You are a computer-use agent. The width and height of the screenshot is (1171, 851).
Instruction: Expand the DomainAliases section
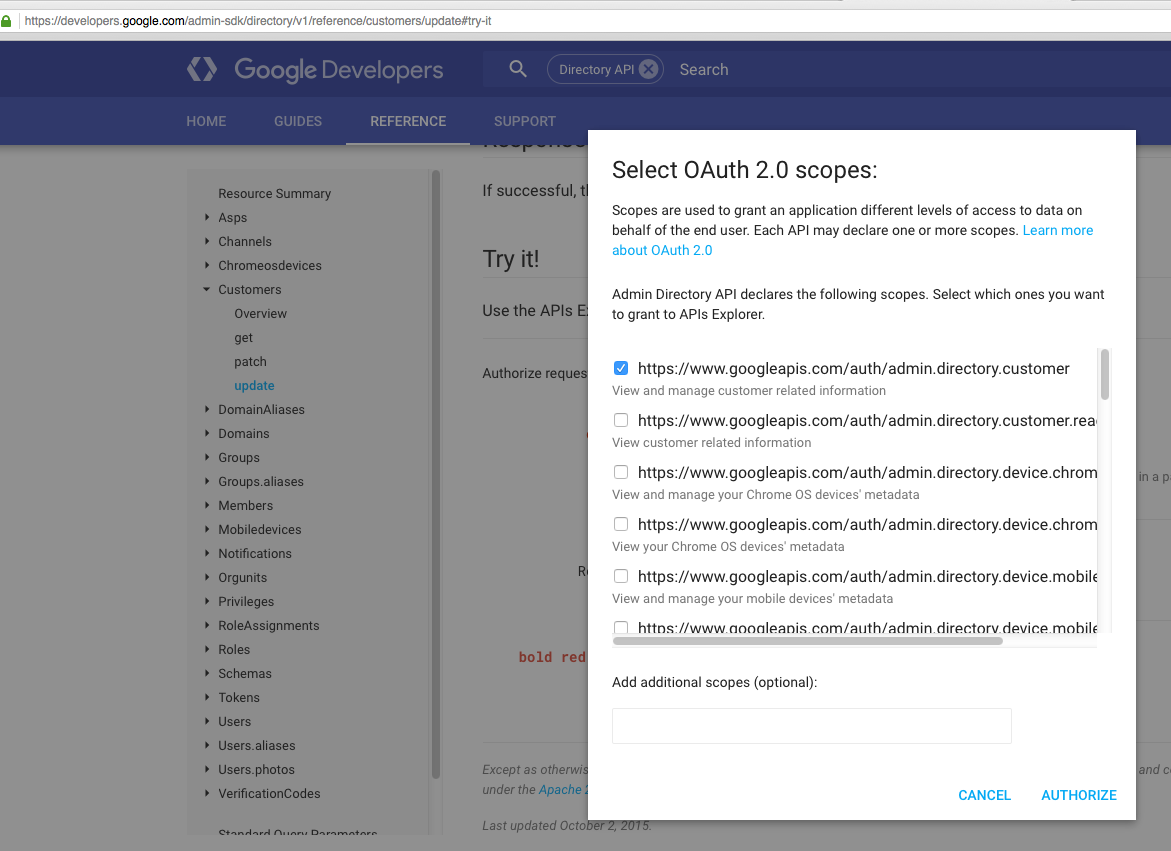coord(207,409)
